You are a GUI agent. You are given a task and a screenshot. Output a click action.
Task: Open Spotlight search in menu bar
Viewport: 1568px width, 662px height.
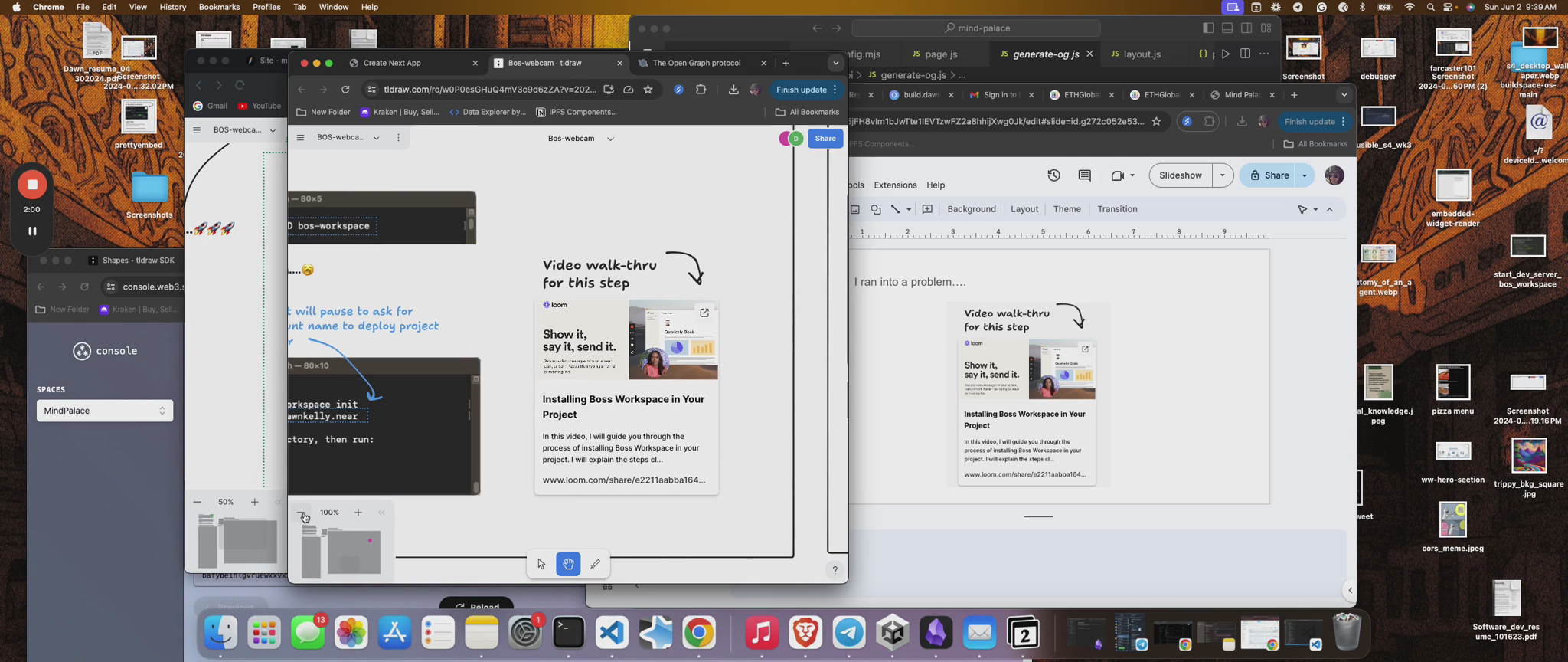[x=1430, y=7]
